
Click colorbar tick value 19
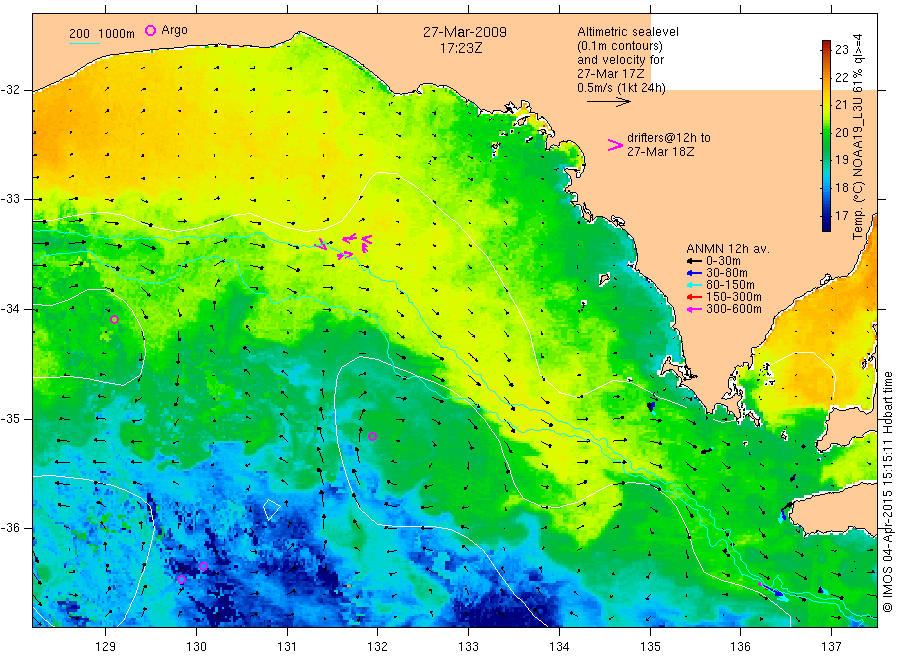(841, 160)
